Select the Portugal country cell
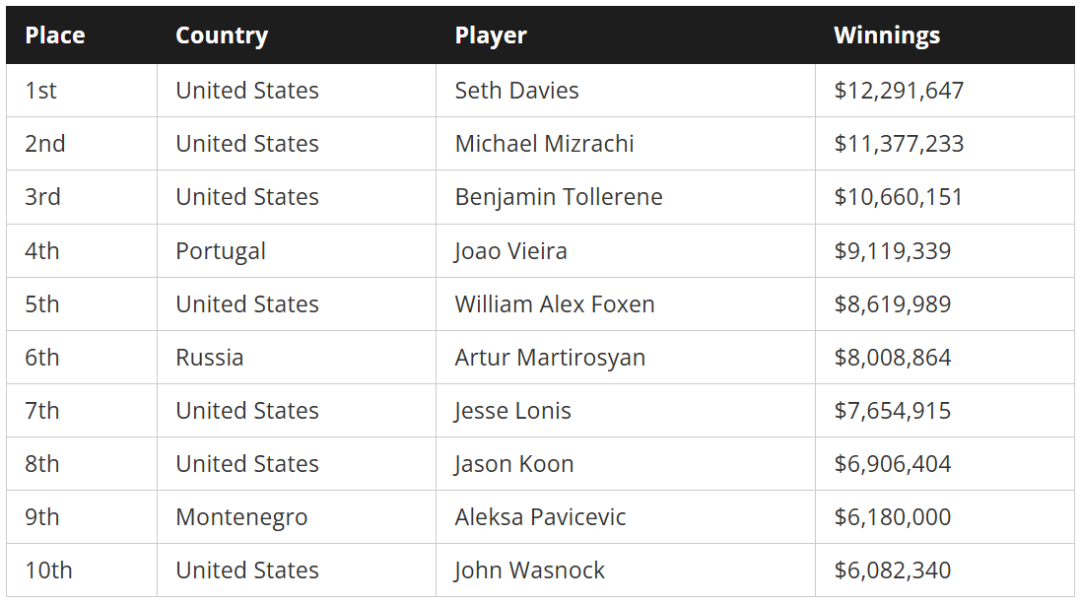The image size is (1080, 603). click(x=296, y=251)
